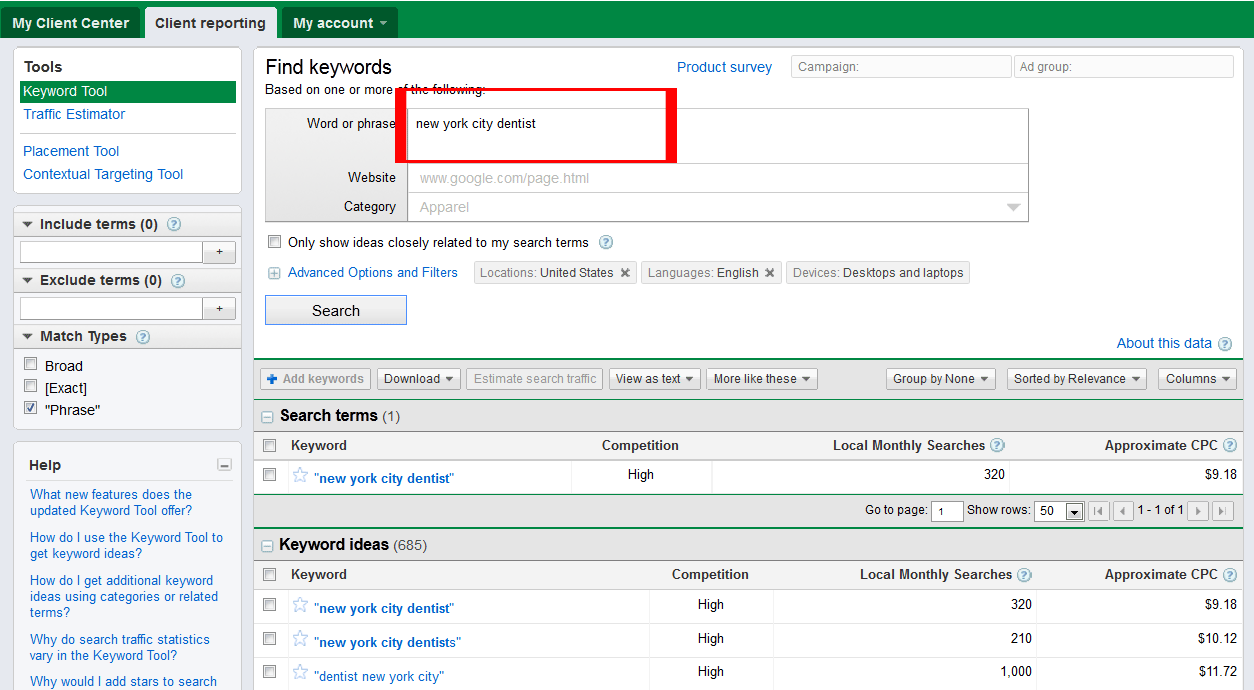Click the plus button to add include term
The height and width of the screenshot is (690, 1254).
pos(219,252)
